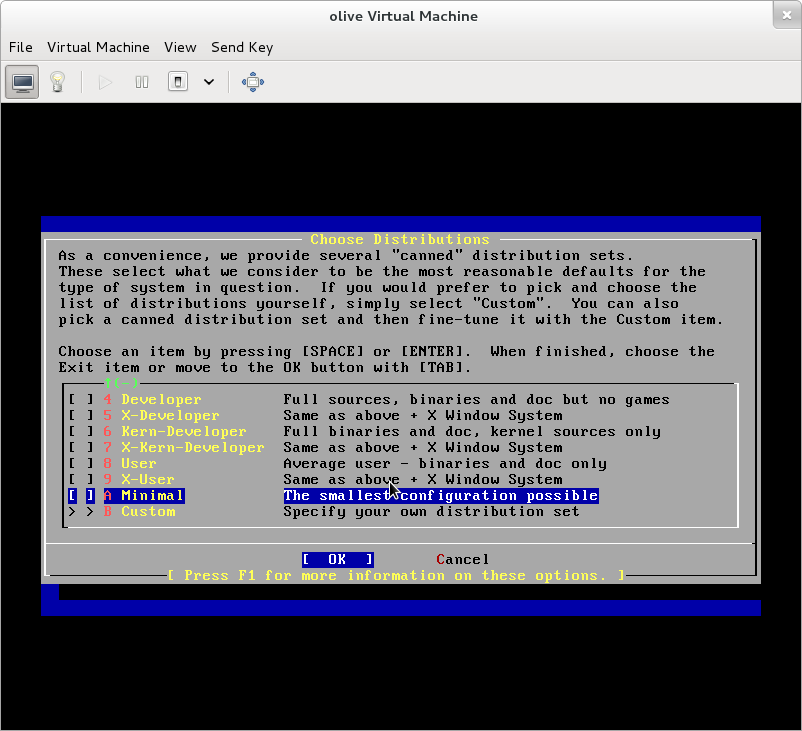Select the Minimal distribution checkbox
802x731 pixels.
80,496
